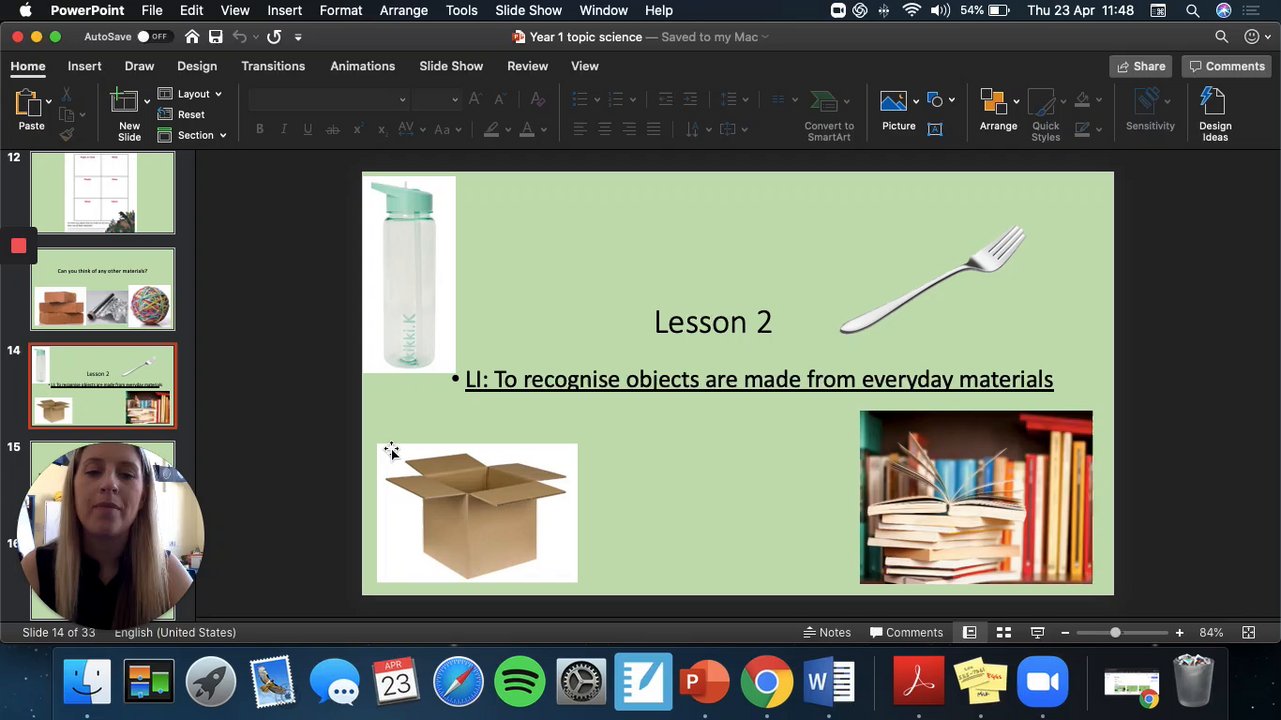Click the Arrange icon

993,102
